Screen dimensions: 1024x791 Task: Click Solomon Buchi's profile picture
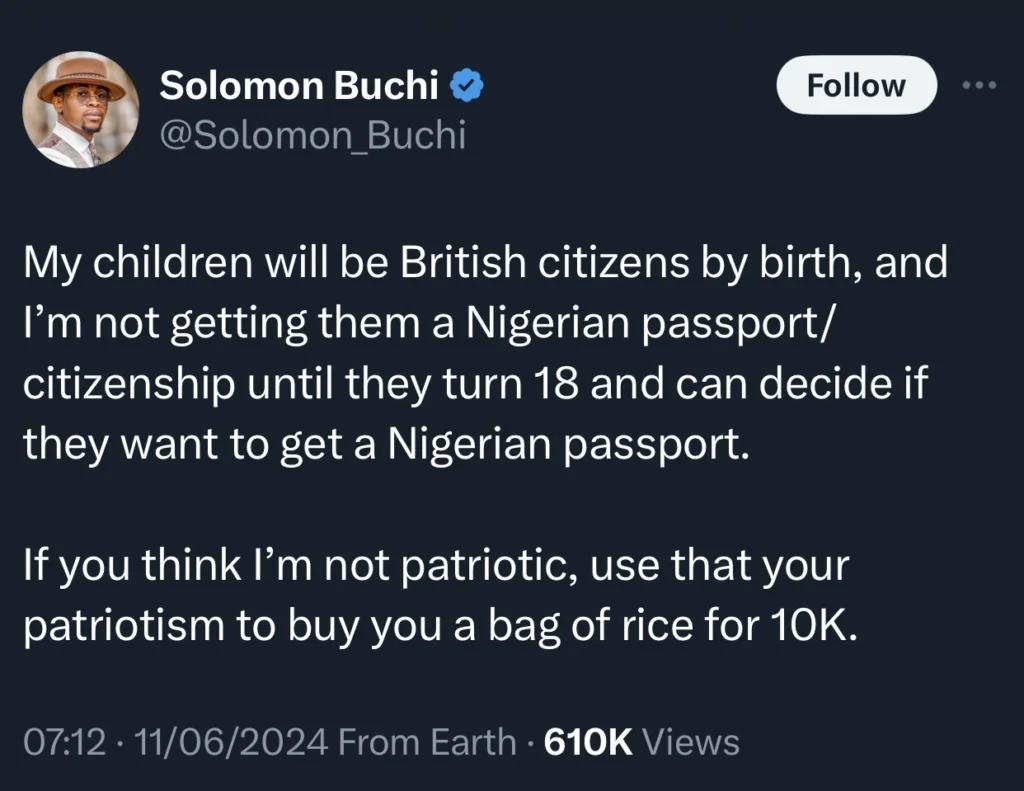point(81,110)
